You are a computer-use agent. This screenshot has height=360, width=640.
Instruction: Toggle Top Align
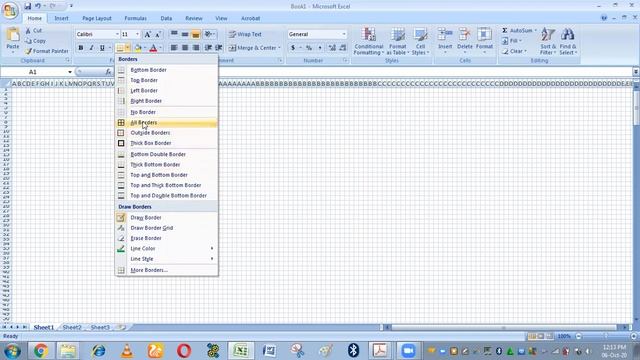point(174,34)
